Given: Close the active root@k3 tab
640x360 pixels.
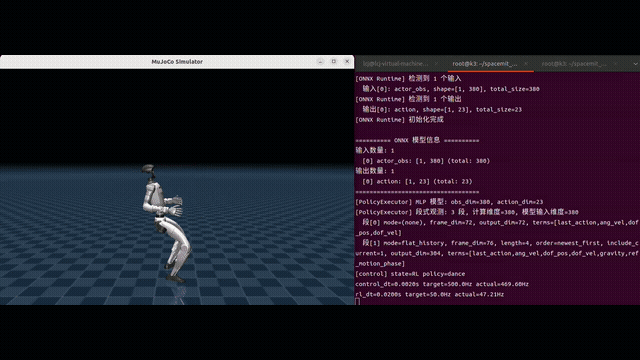Looking at the screenshot, I should (526, 64).
